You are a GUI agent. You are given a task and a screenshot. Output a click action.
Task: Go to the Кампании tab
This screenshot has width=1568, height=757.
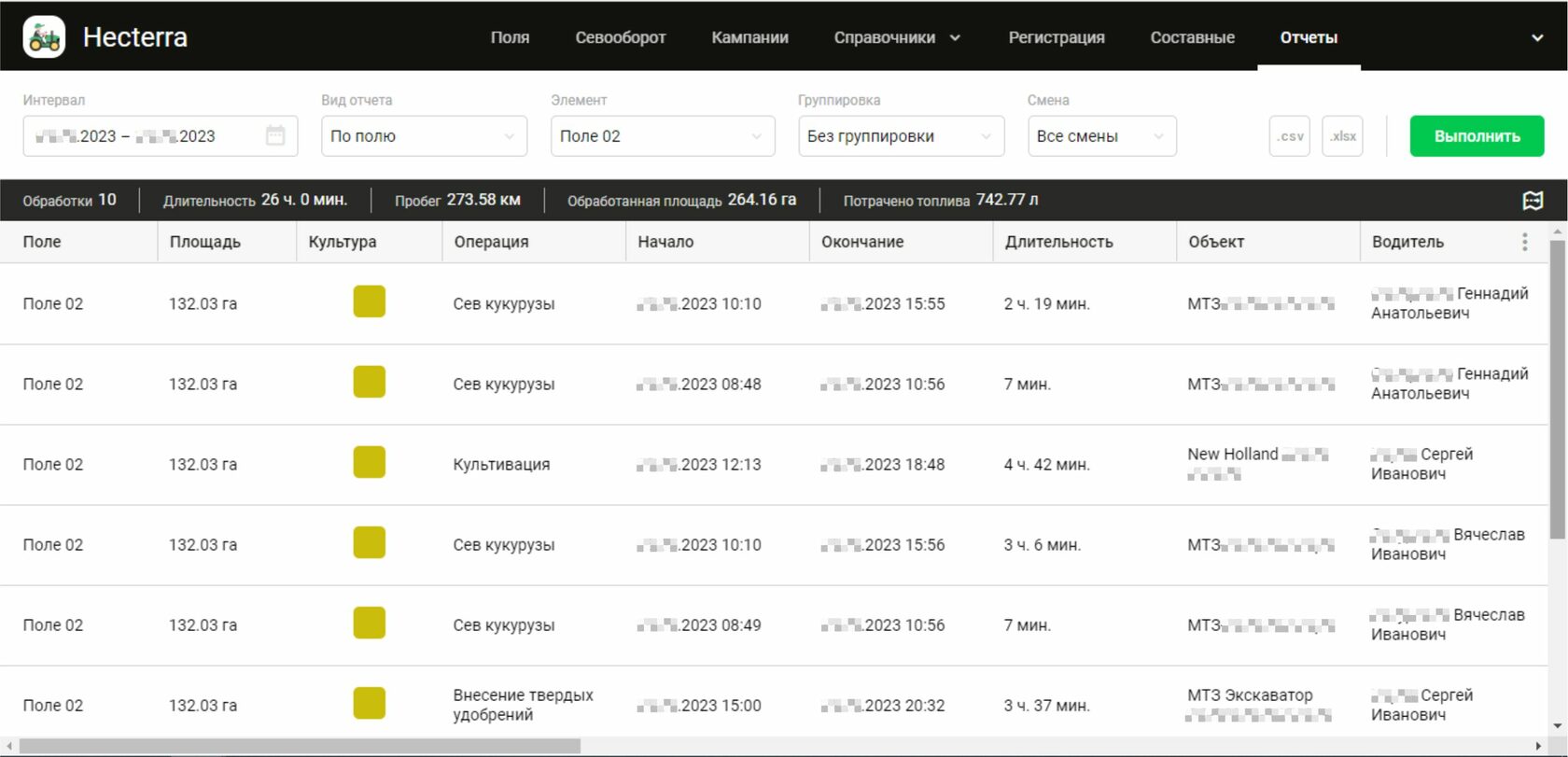coord(749,37)
